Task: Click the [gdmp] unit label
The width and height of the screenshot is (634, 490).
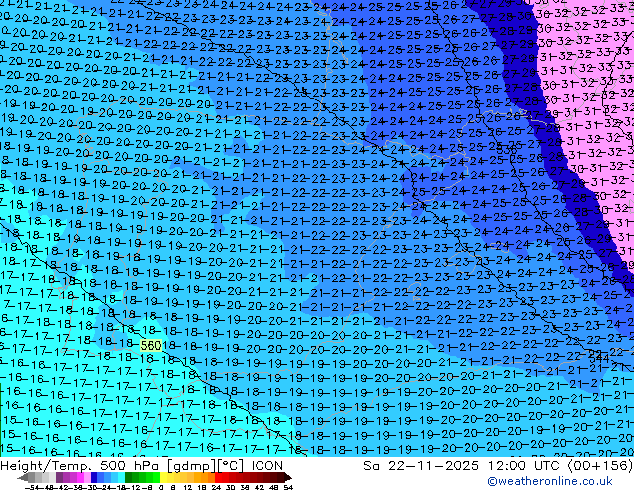Action: pyautogui.click(x=190, y=466)
